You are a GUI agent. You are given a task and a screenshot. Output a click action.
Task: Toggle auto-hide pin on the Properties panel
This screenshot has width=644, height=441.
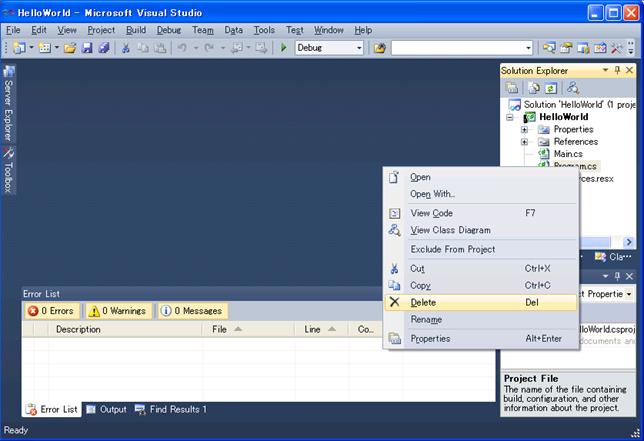617,276
